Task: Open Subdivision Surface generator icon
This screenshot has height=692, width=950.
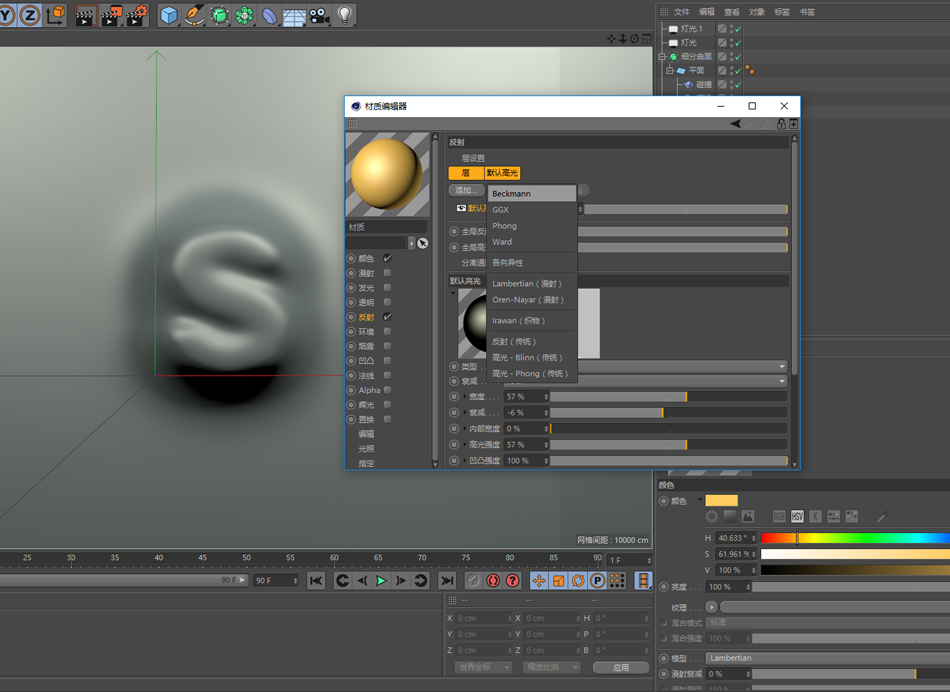Action: (219, 15)
